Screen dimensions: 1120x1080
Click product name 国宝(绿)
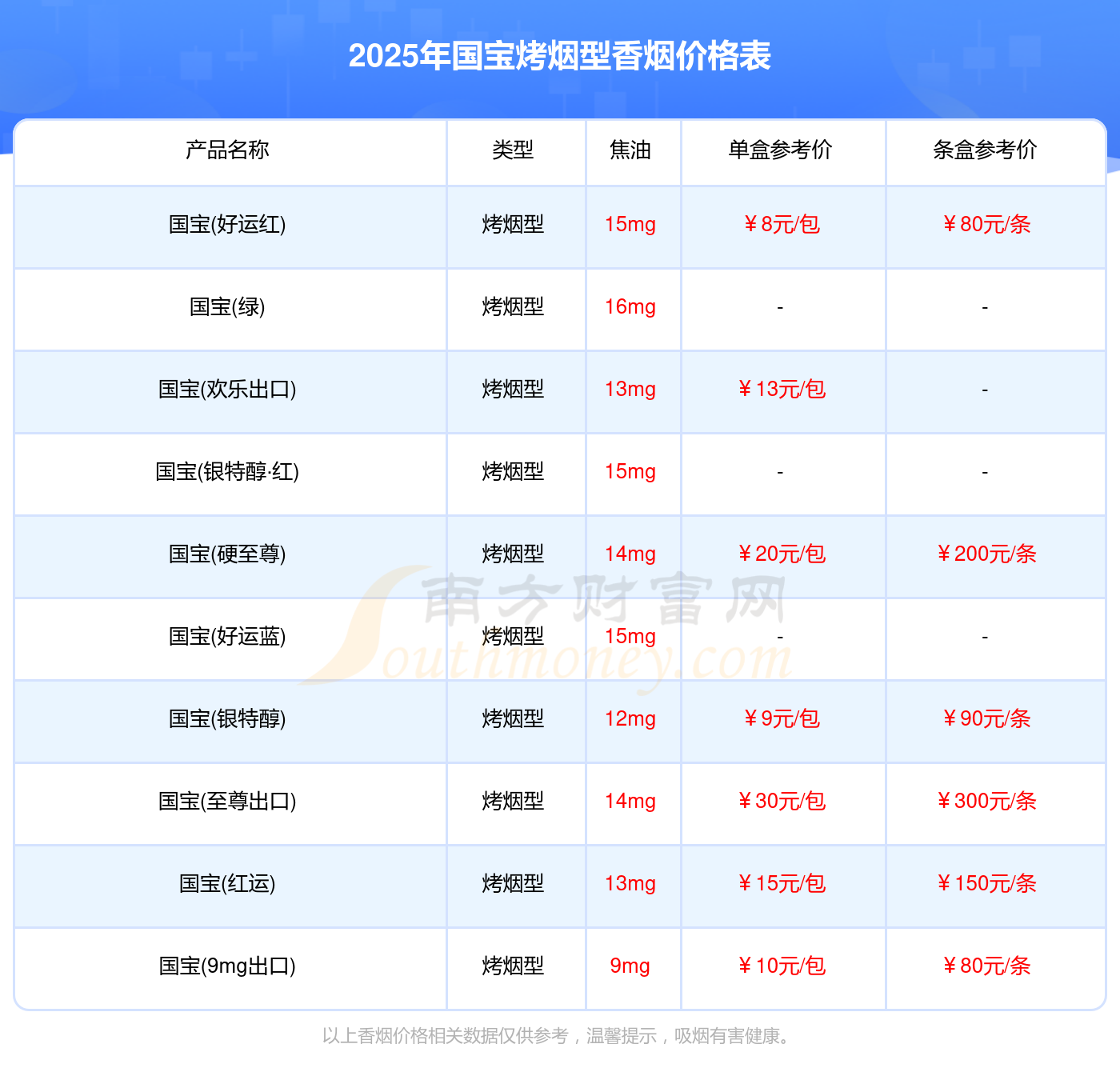(x=227, y=307)
